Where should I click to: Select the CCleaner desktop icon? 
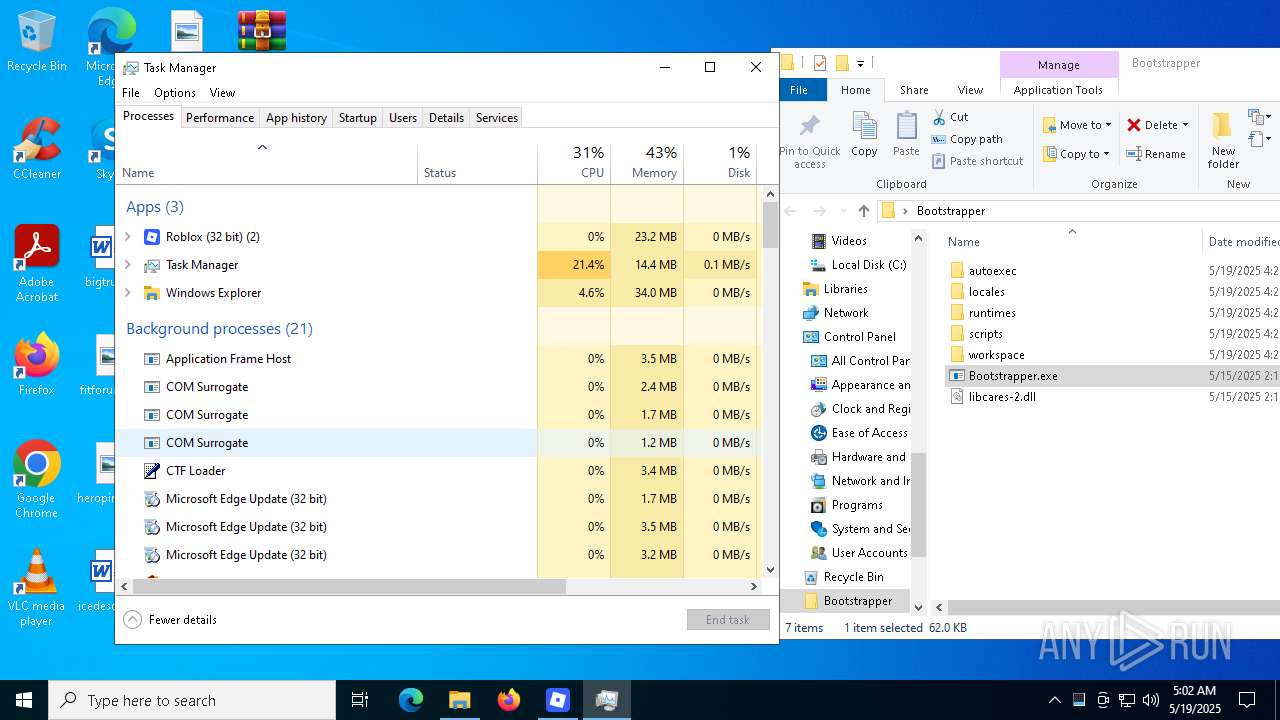36,149
